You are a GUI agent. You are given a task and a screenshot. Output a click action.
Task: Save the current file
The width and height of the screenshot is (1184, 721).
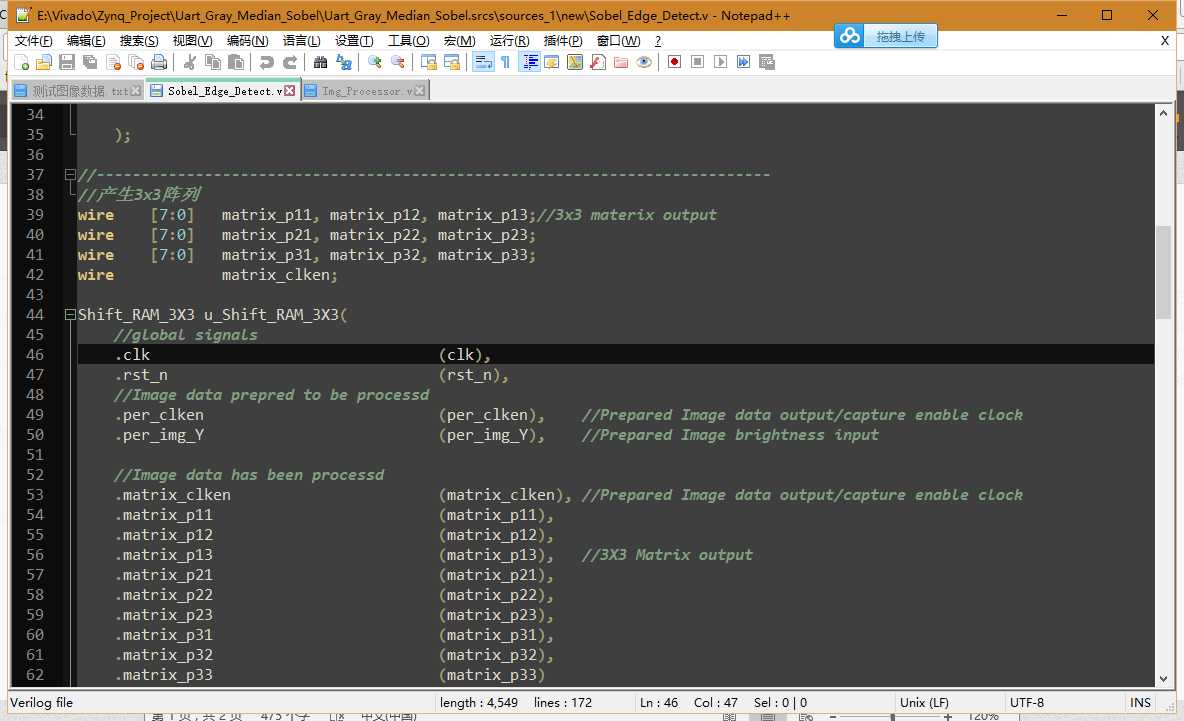tap(66, 62)
